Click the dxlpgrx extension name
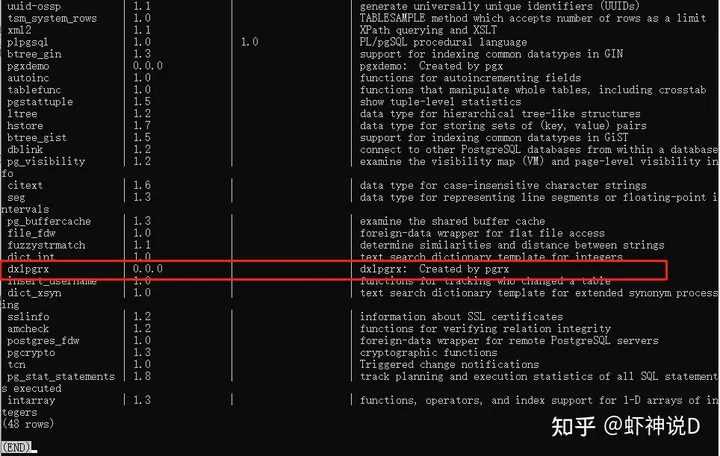Viewport: 720px width, 456px height. (28, 269)
